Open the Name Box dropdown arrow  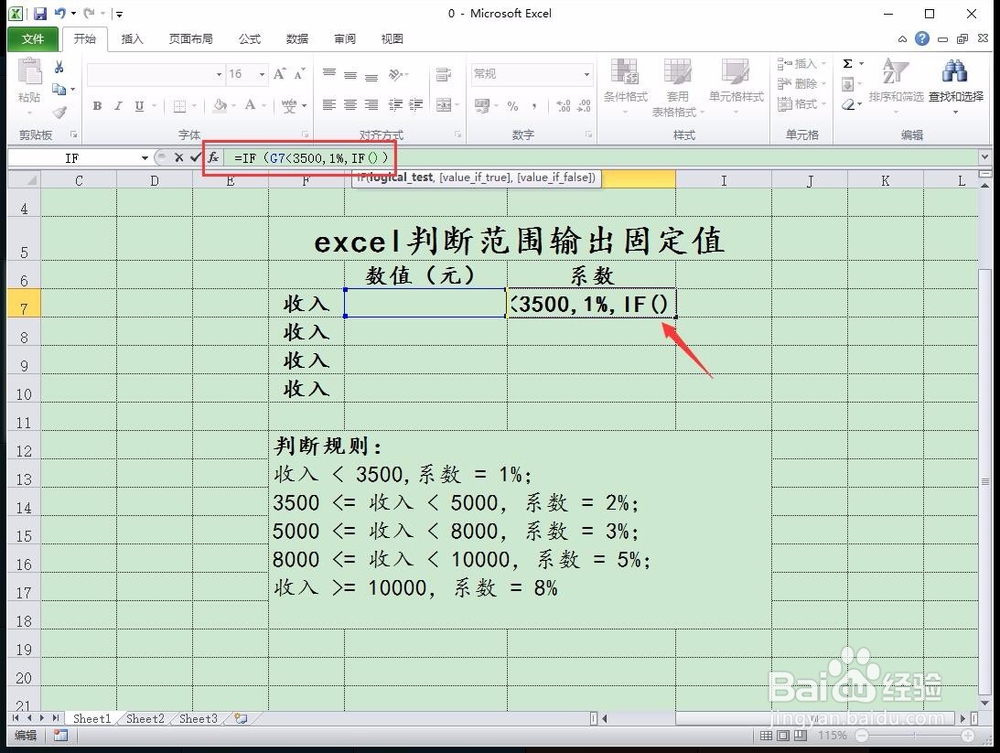coord(145,157)
